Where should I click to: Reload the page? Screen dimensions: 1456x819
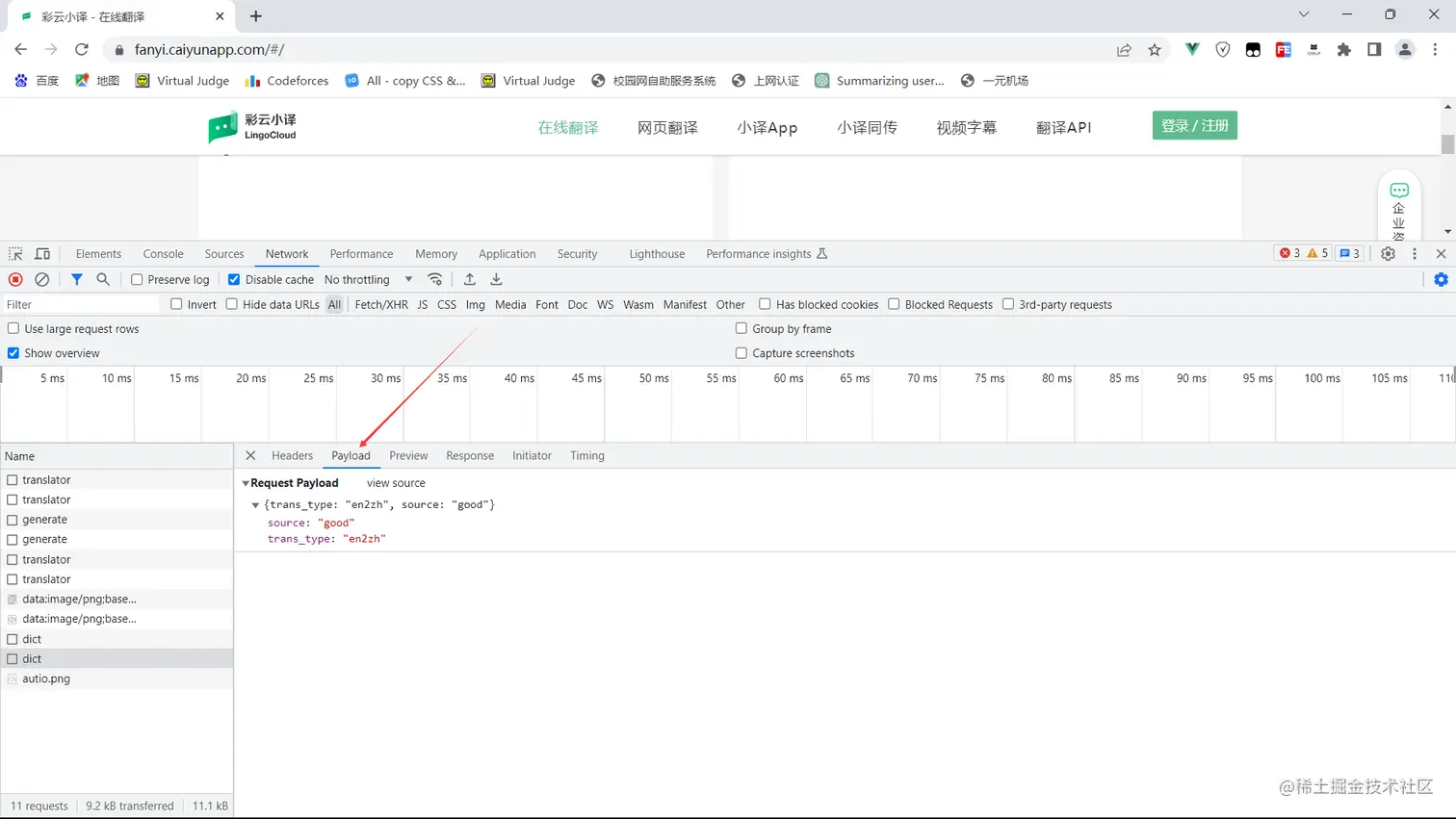[x=82, y=49]
